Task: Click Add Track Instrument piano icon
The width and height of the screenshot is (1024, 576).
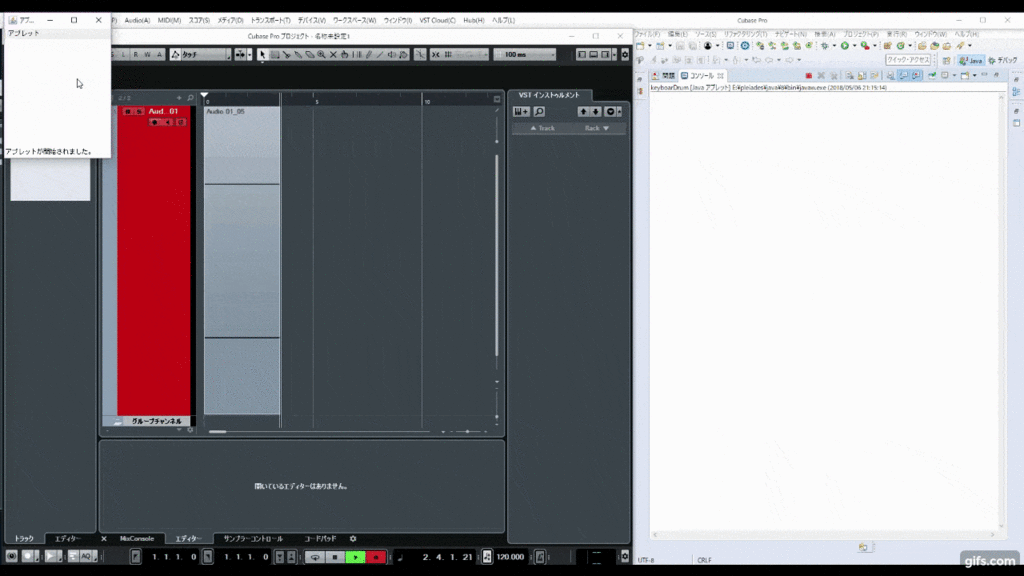Action: pos(521,112)
